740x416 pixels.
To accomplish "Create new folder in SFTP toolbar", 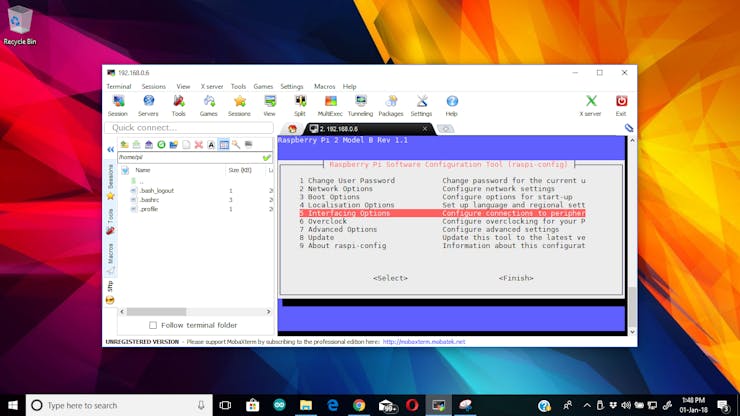I will click(x=174, y=144).
